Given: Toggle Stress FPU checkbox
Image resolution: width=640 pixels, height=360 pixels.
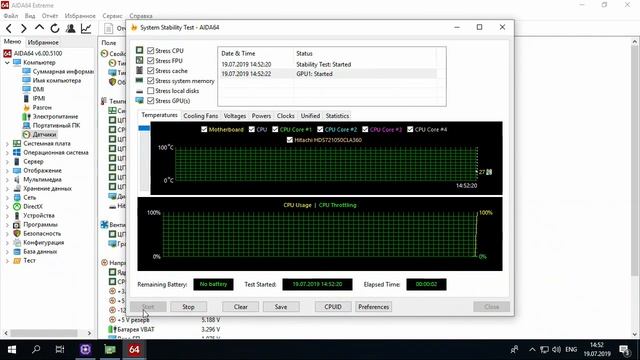Looking at the screenshot, I should pos(151,61).
